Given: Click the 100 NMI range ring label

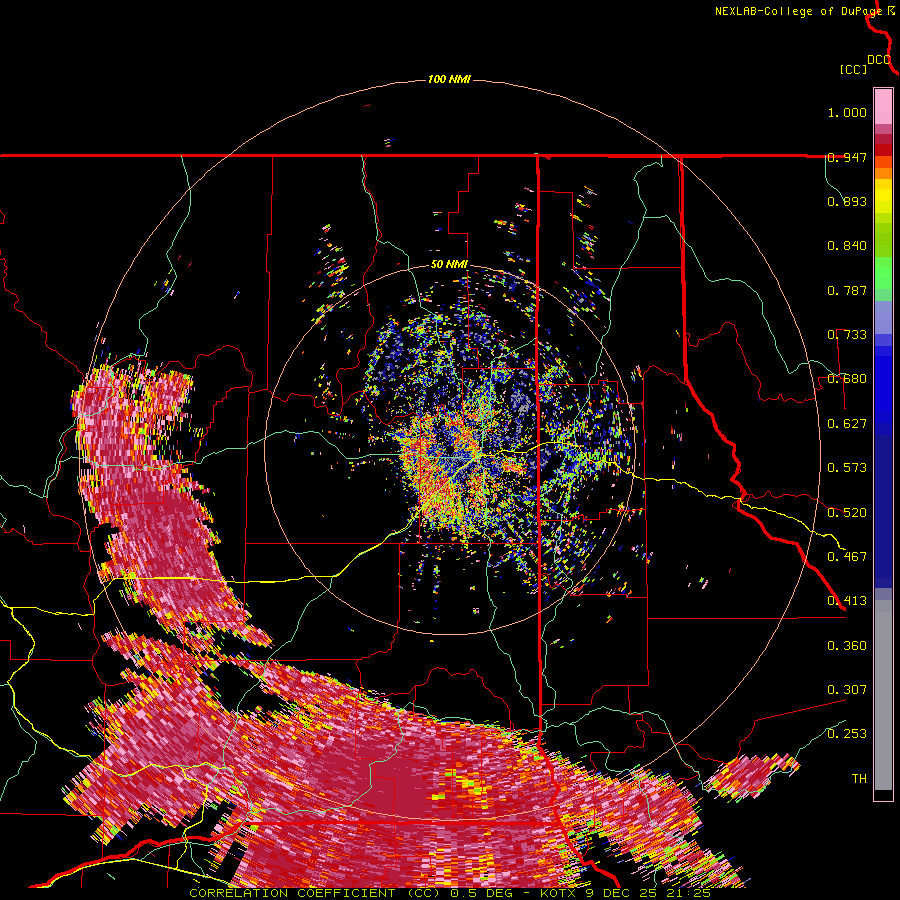Looking at the screenshot, I should click(449, 79).
